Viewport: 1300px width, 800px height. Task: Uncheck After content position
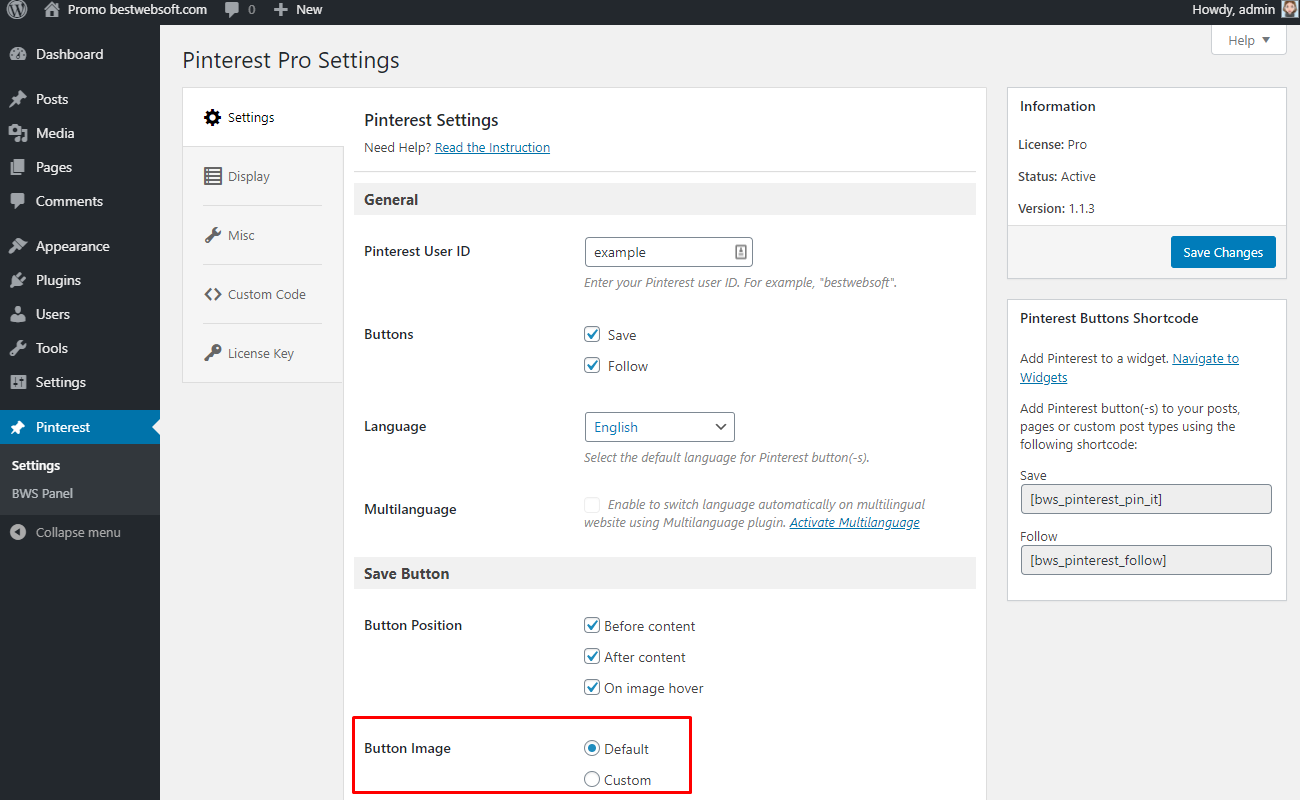point(592,657)
